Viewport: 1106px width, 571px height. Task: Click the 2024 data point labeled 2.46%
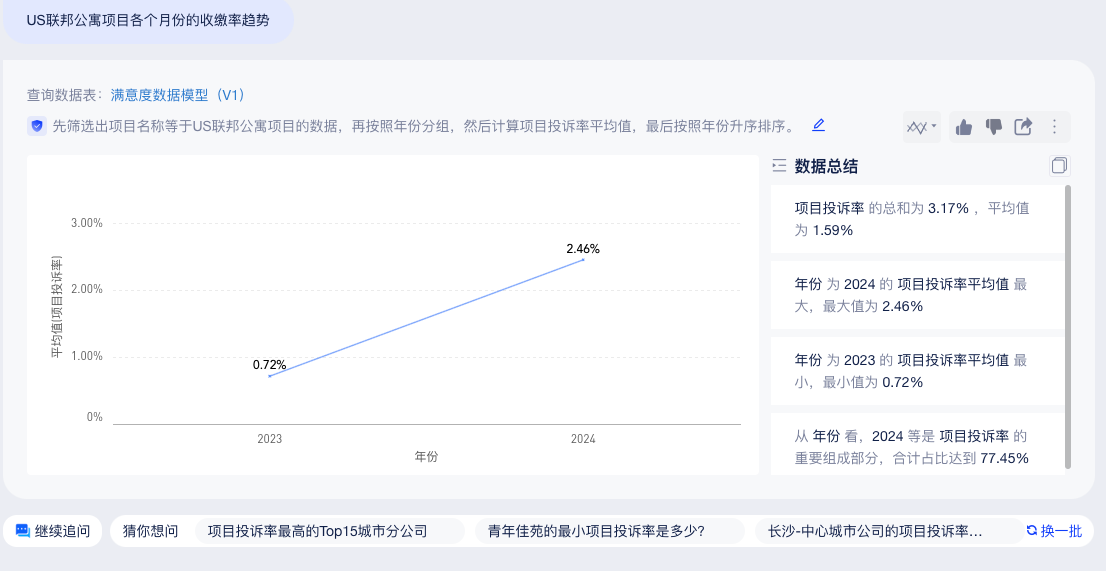[583, 259]
